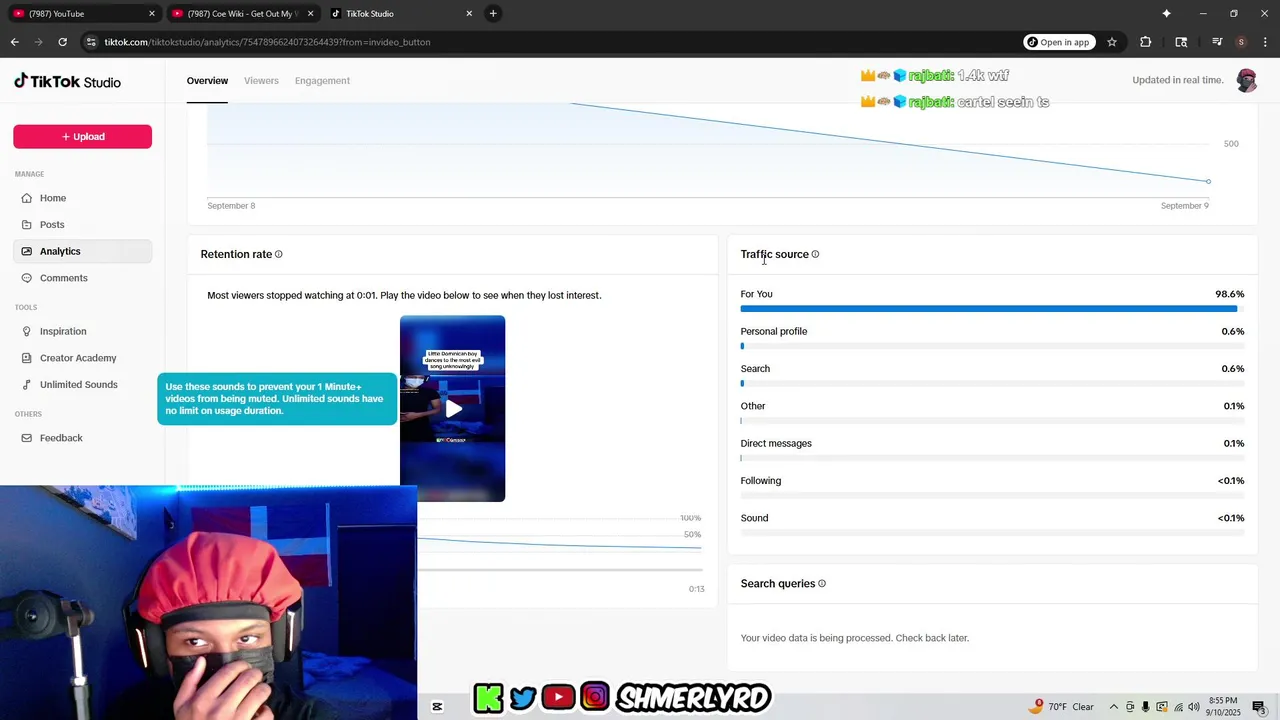
Task: Switch to the Engagement tab
Action: pyautogui.click(x=322, y=81)
